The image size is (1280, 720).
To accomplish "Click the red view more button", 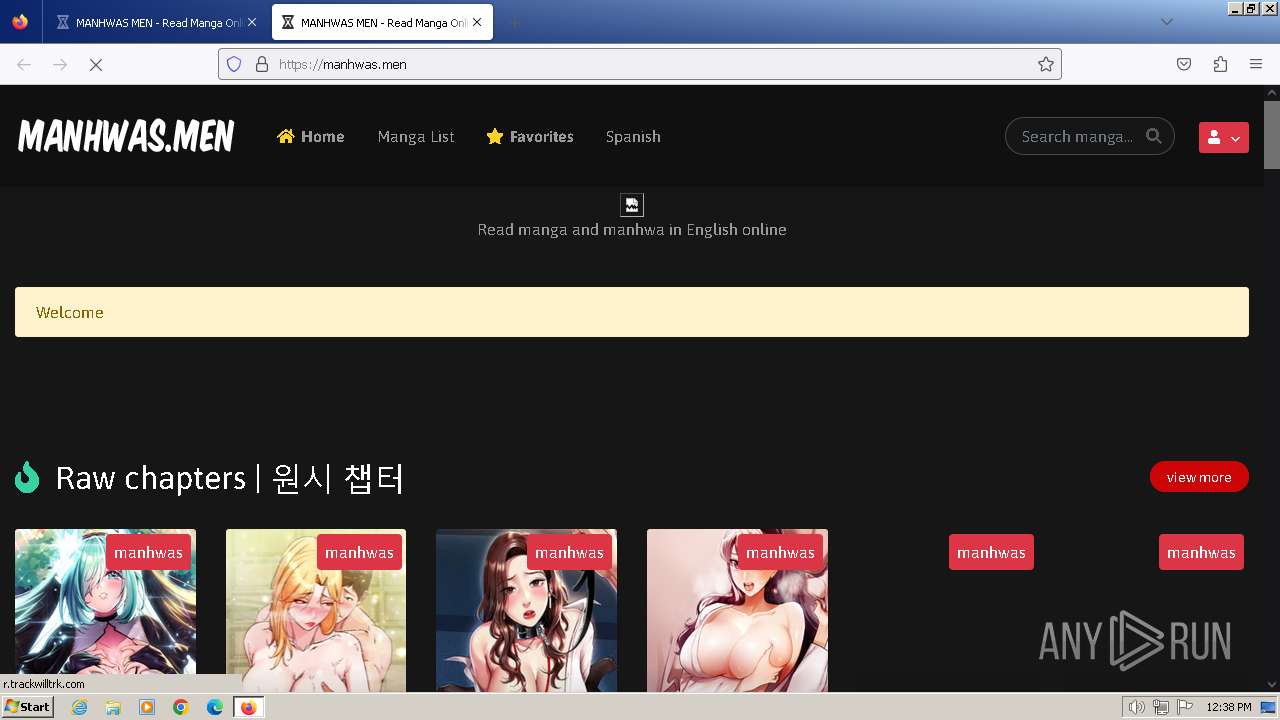I will (1199, 477).
